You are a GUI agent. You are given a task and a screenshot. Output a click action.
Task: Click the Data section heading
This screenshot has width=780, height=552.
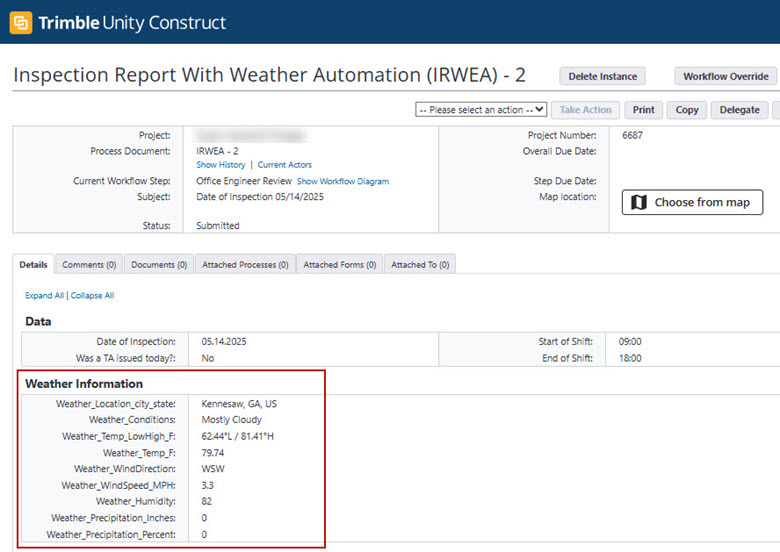pyautogui.click(x=38, y=321)
